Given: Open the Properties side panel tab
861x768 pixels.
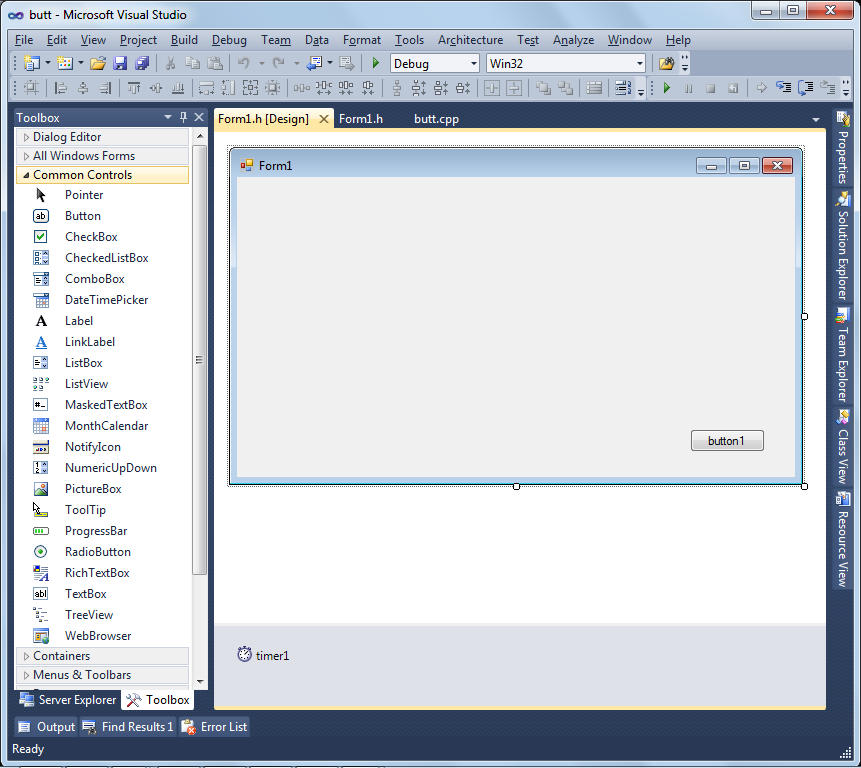Looking at the screenshot, I should click(x=843, y=148).
